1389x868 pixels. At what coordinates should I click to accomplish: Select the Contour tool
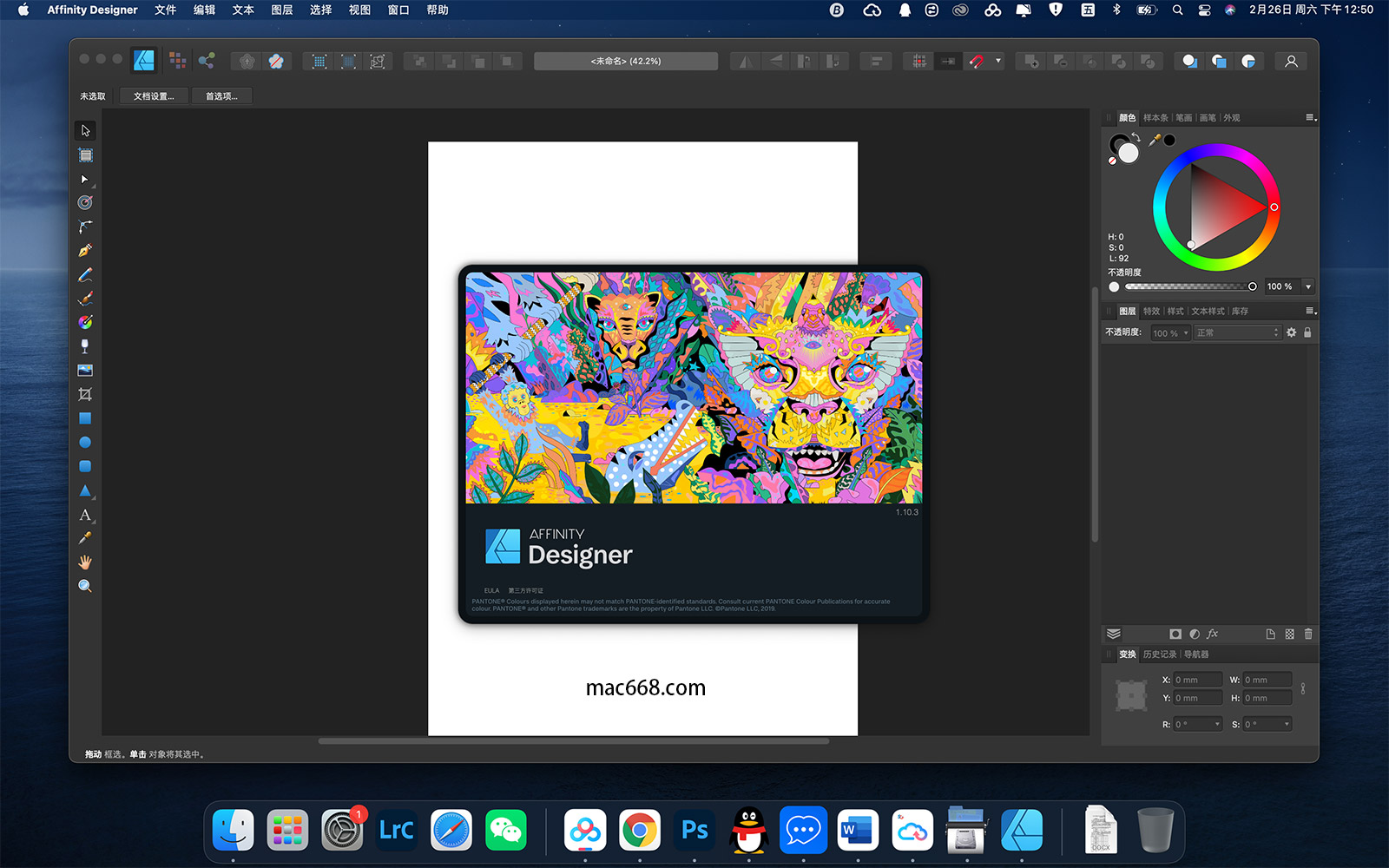[85, 202]
